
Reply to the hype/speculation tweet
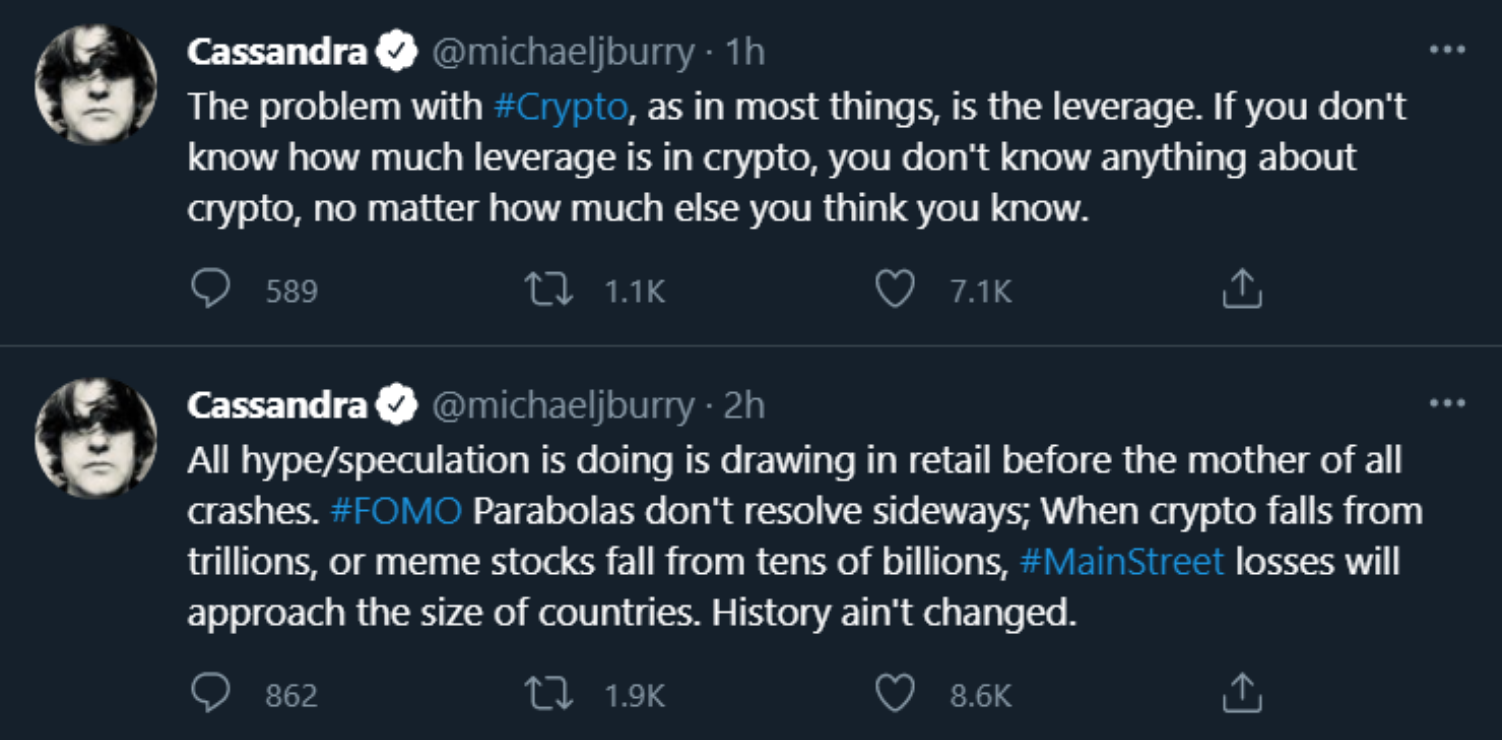[211, 694]
